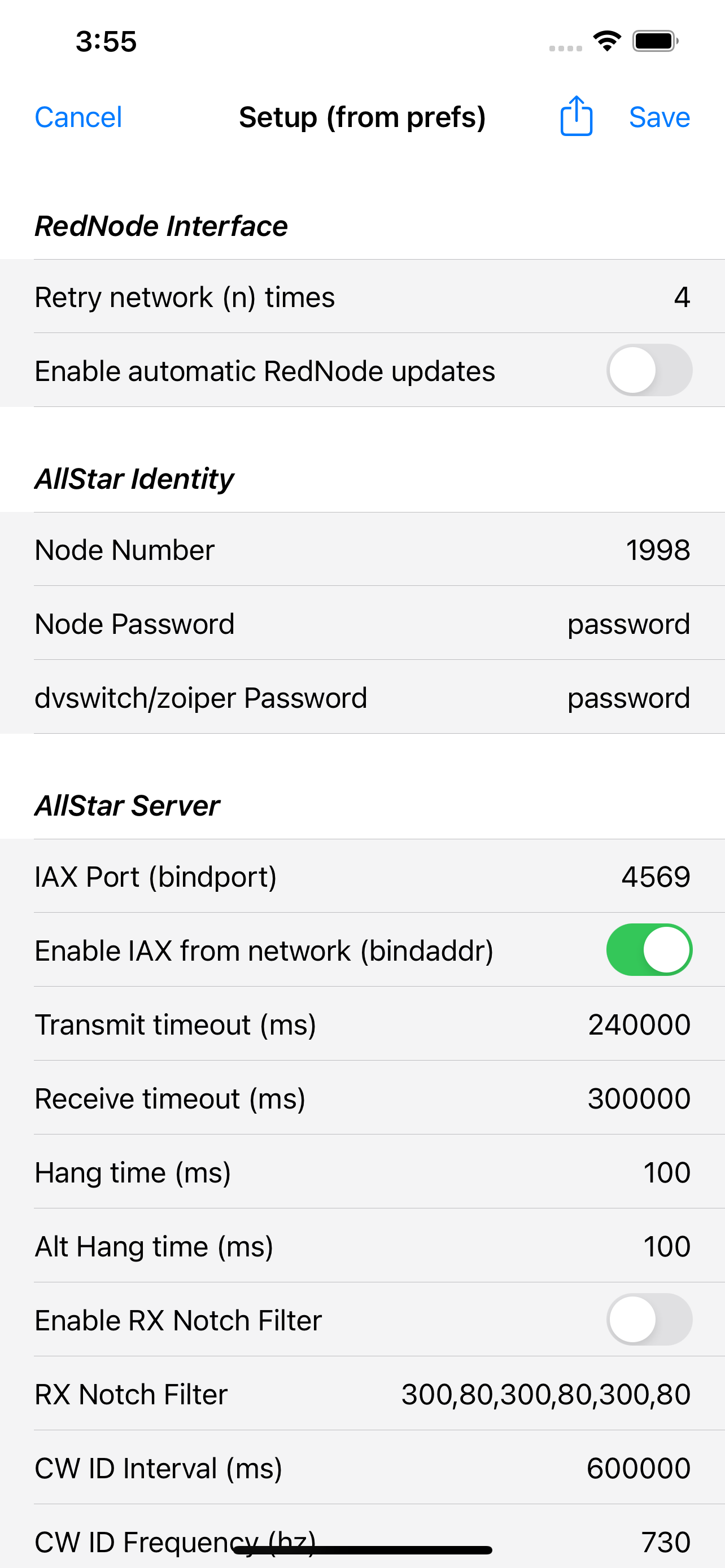Save the setup configuration
Viewport: 725px width, 1568px height.
point(660,116)
